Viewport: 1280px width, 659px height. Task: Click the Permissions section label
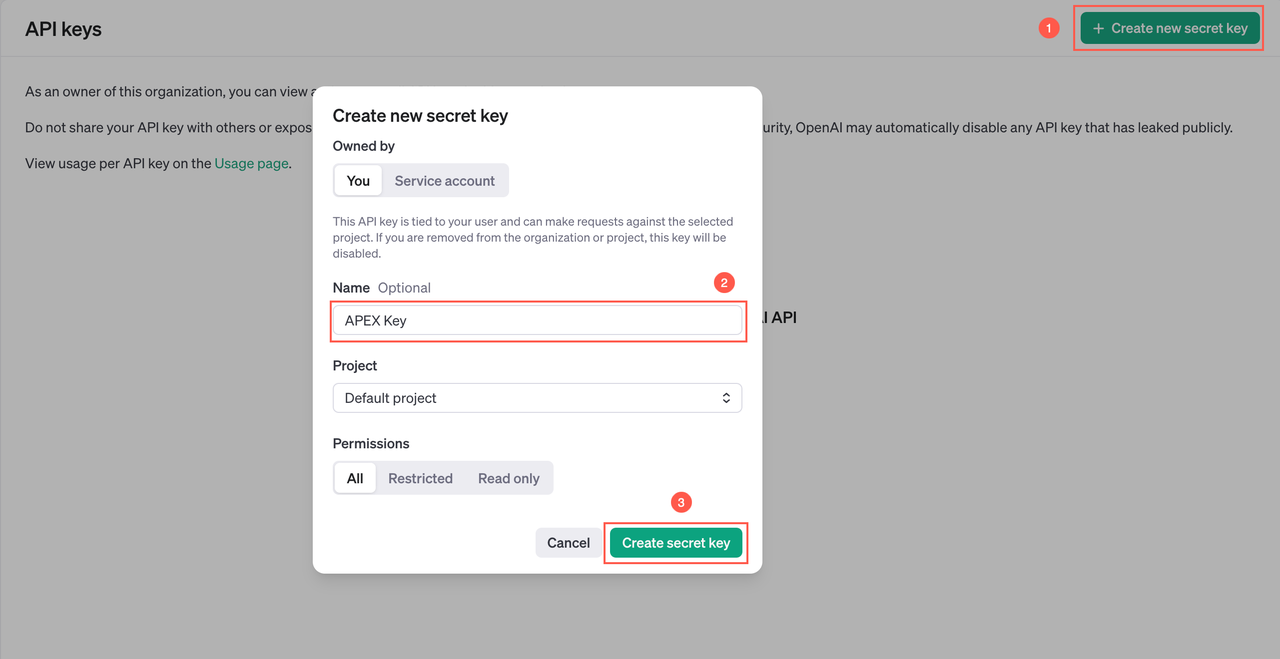click(x=371, y=443)
